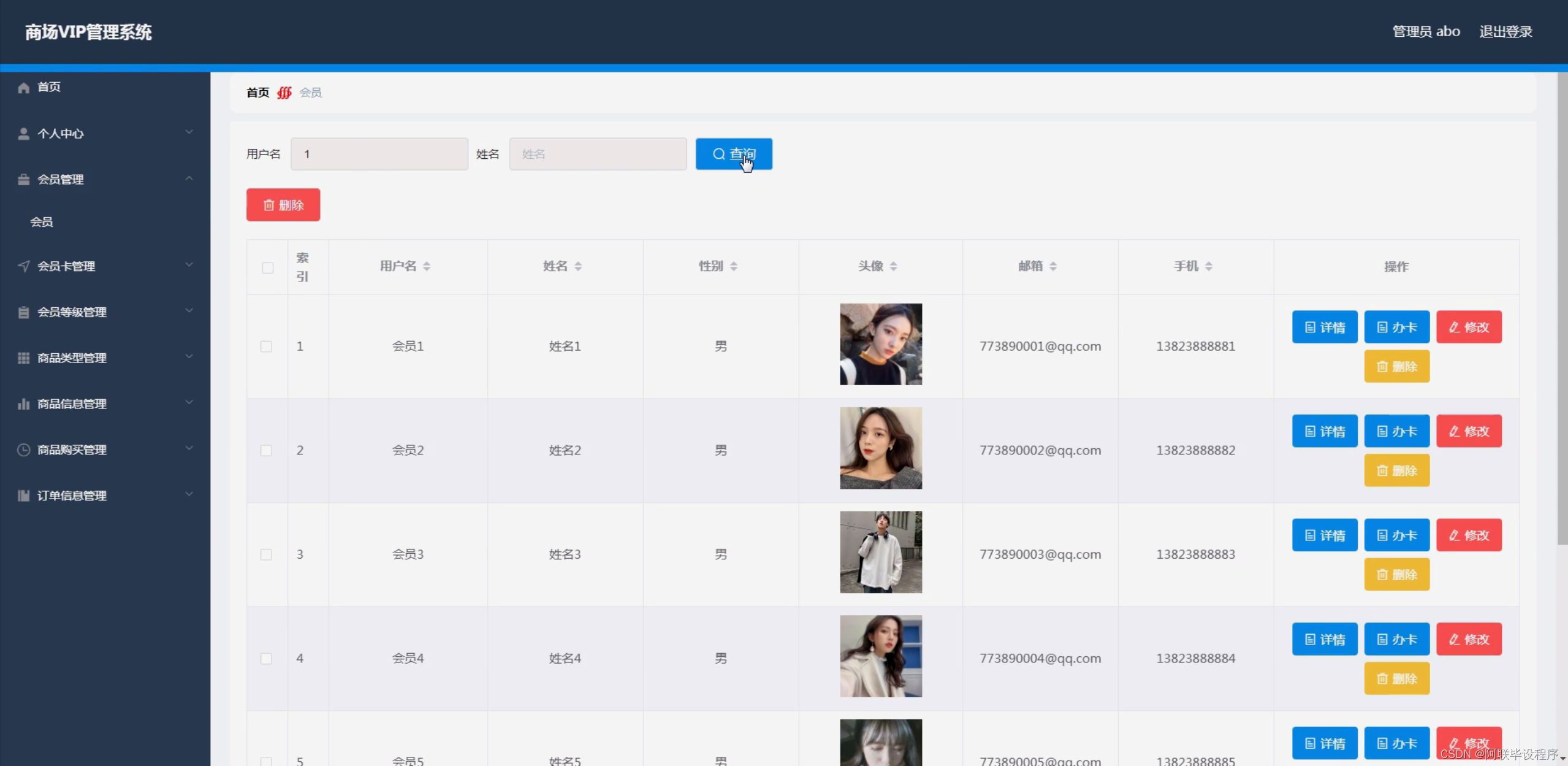The width and height of the screenshot is (1568, 766).
Task: Click the 个人中心 person icon
Action: pos(23,133)
